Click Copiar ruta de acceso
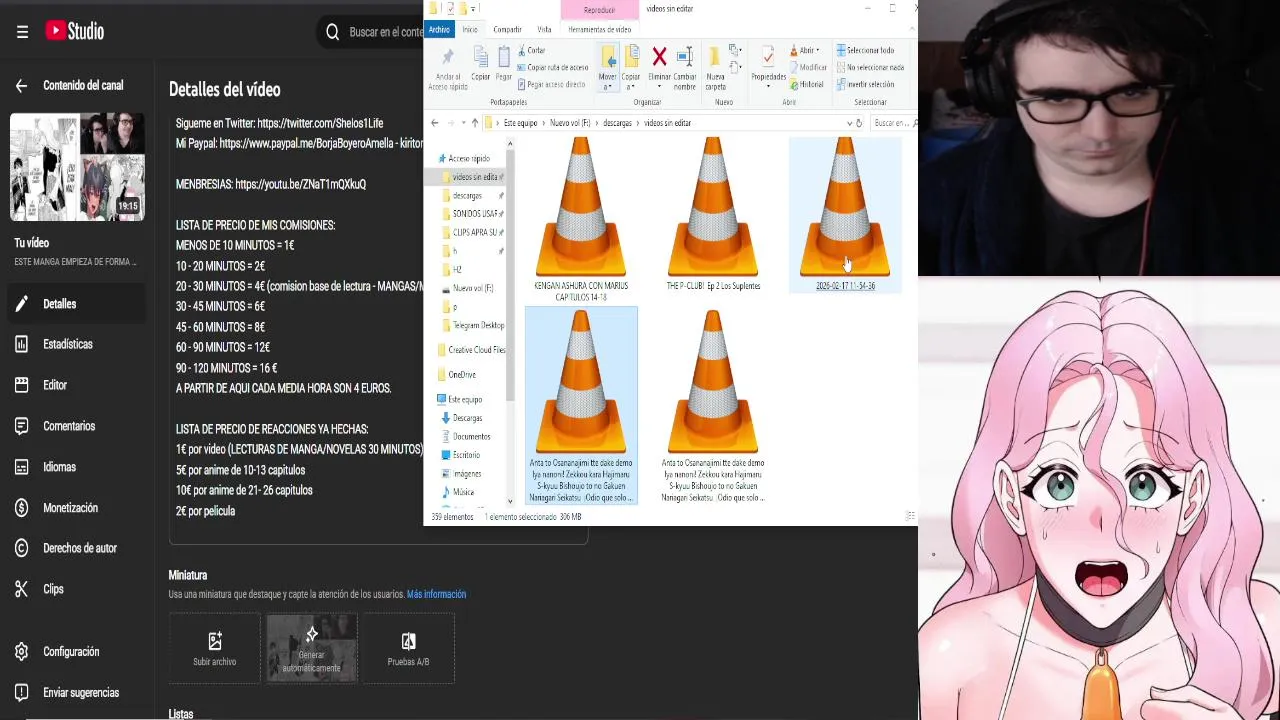 [x=552, y=68]
